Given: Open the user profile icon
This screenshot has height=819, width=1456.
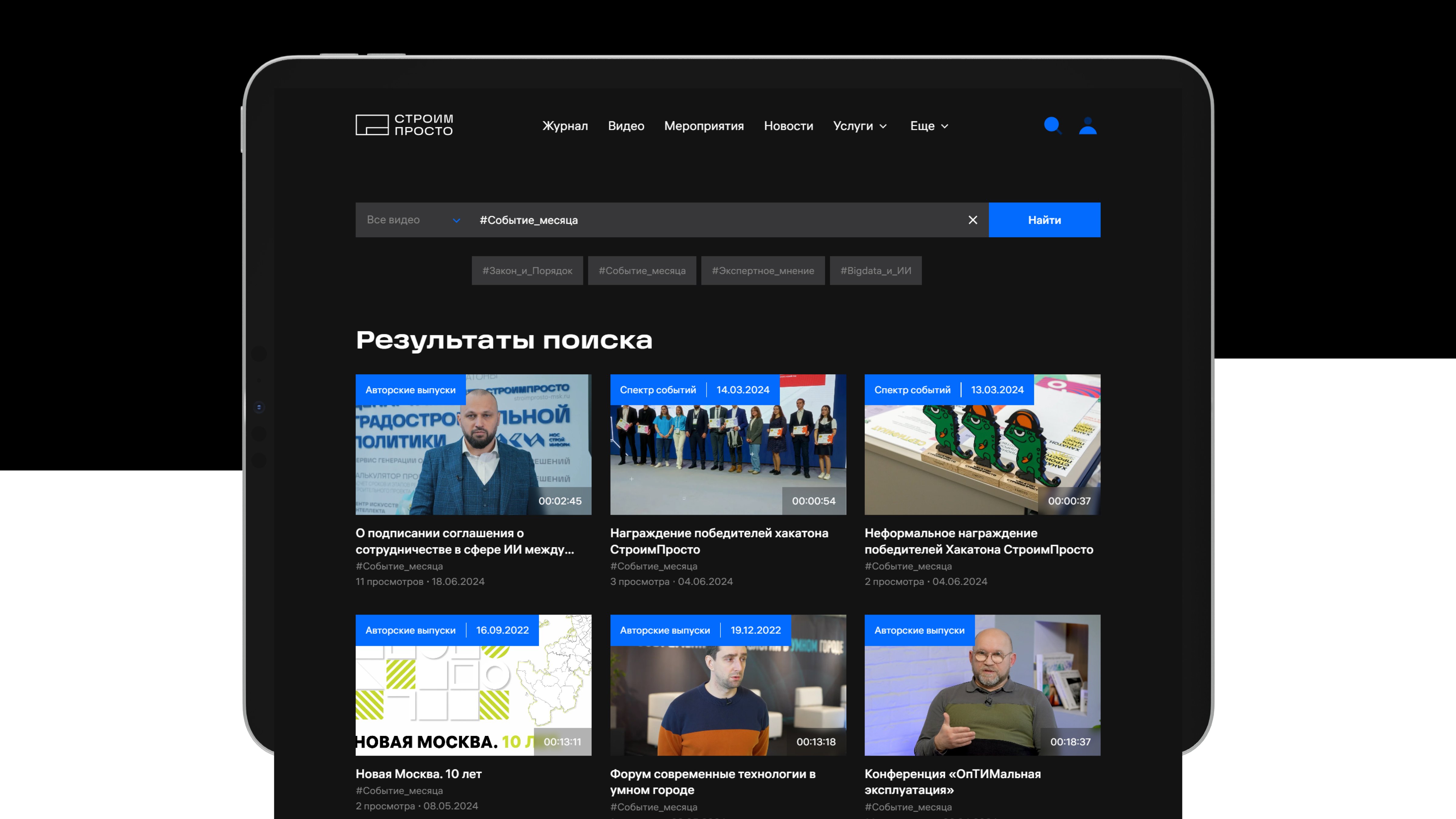Looking at the screenshot, I should point(1087,126).
